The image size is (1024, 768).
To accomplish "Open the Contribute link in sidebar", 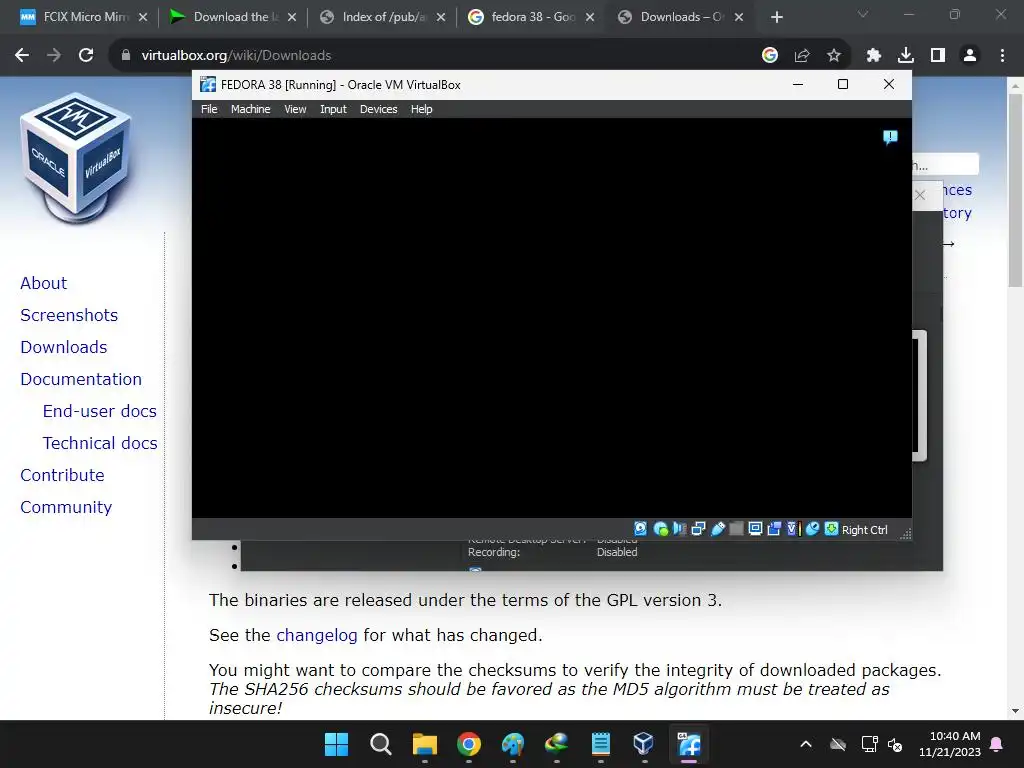I will point(62,475).
